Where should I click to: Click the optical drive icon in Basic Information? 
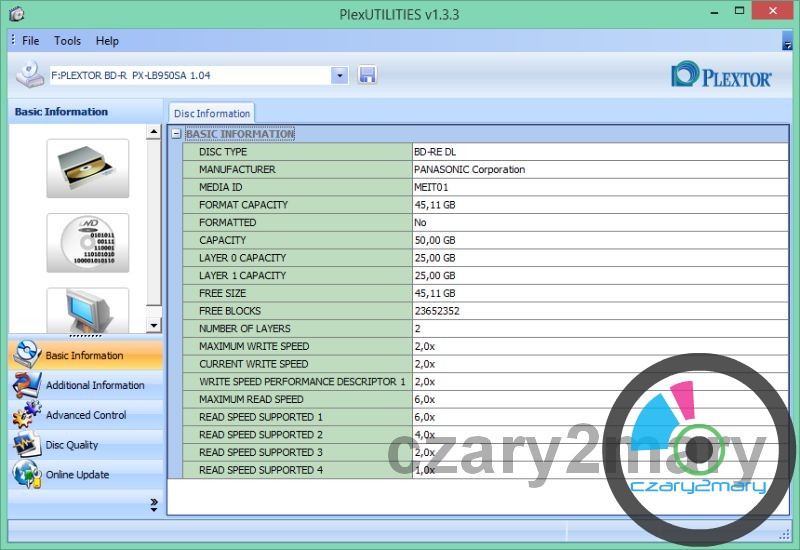tap(87, 168)
